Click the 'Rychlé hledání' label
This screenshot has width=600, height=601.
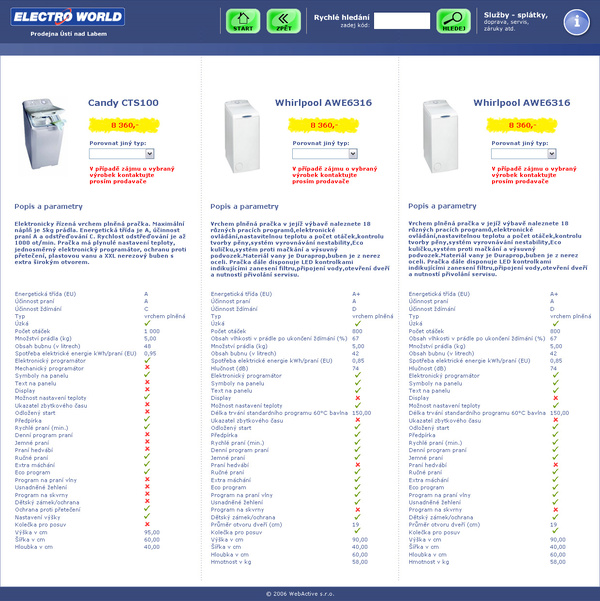click(x=342, y=18)
